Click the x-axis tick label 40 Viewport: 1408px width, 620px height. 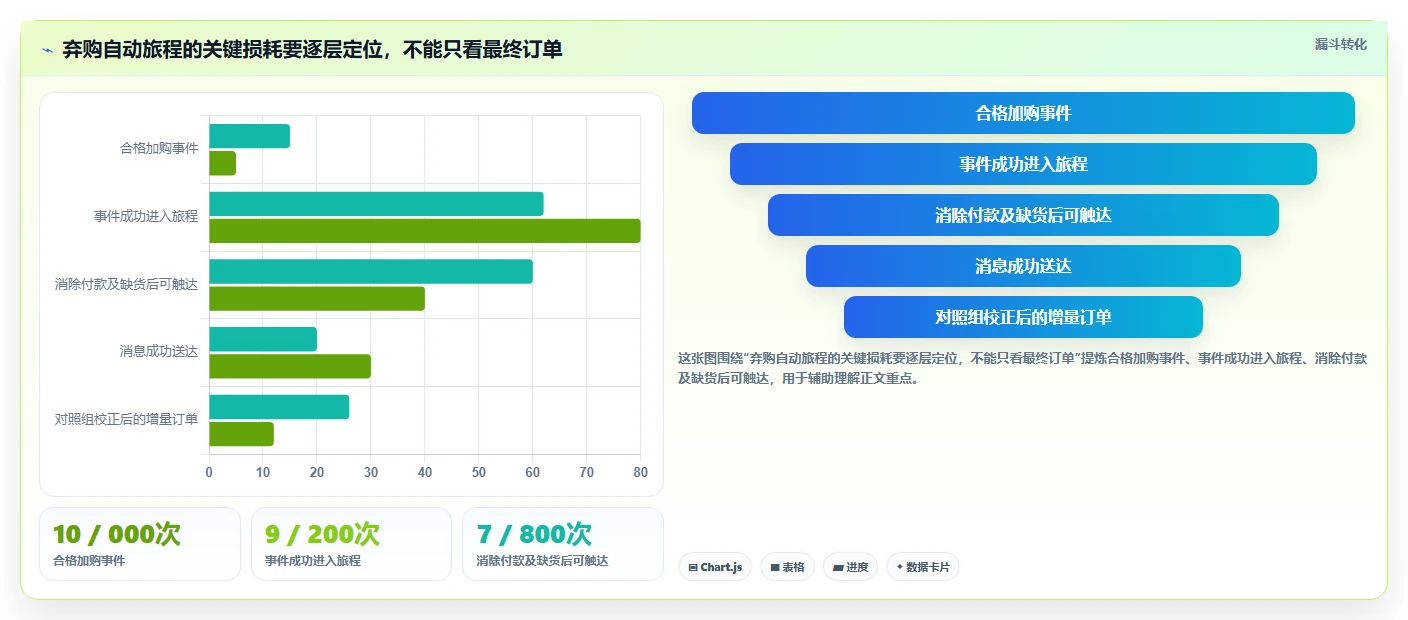(x=425, y=472)
